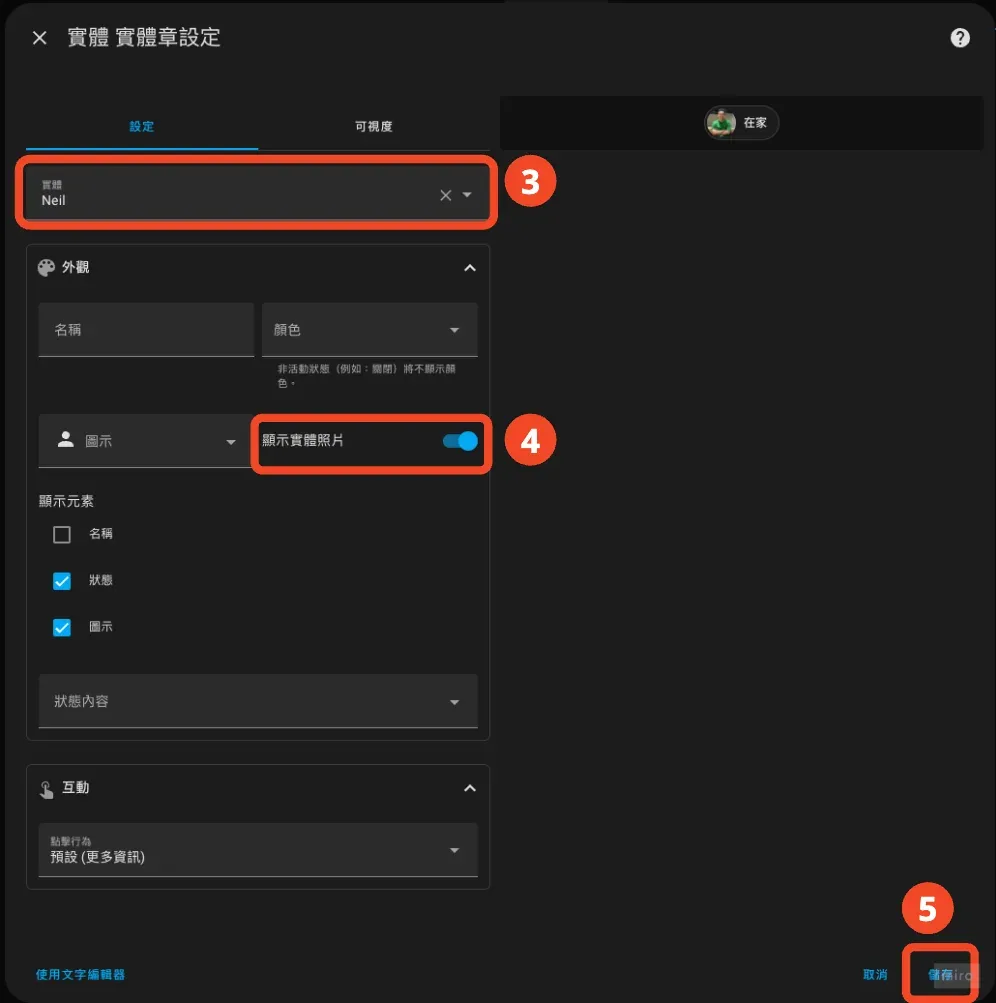Click inside the 名稱 input field

(146, 330)
